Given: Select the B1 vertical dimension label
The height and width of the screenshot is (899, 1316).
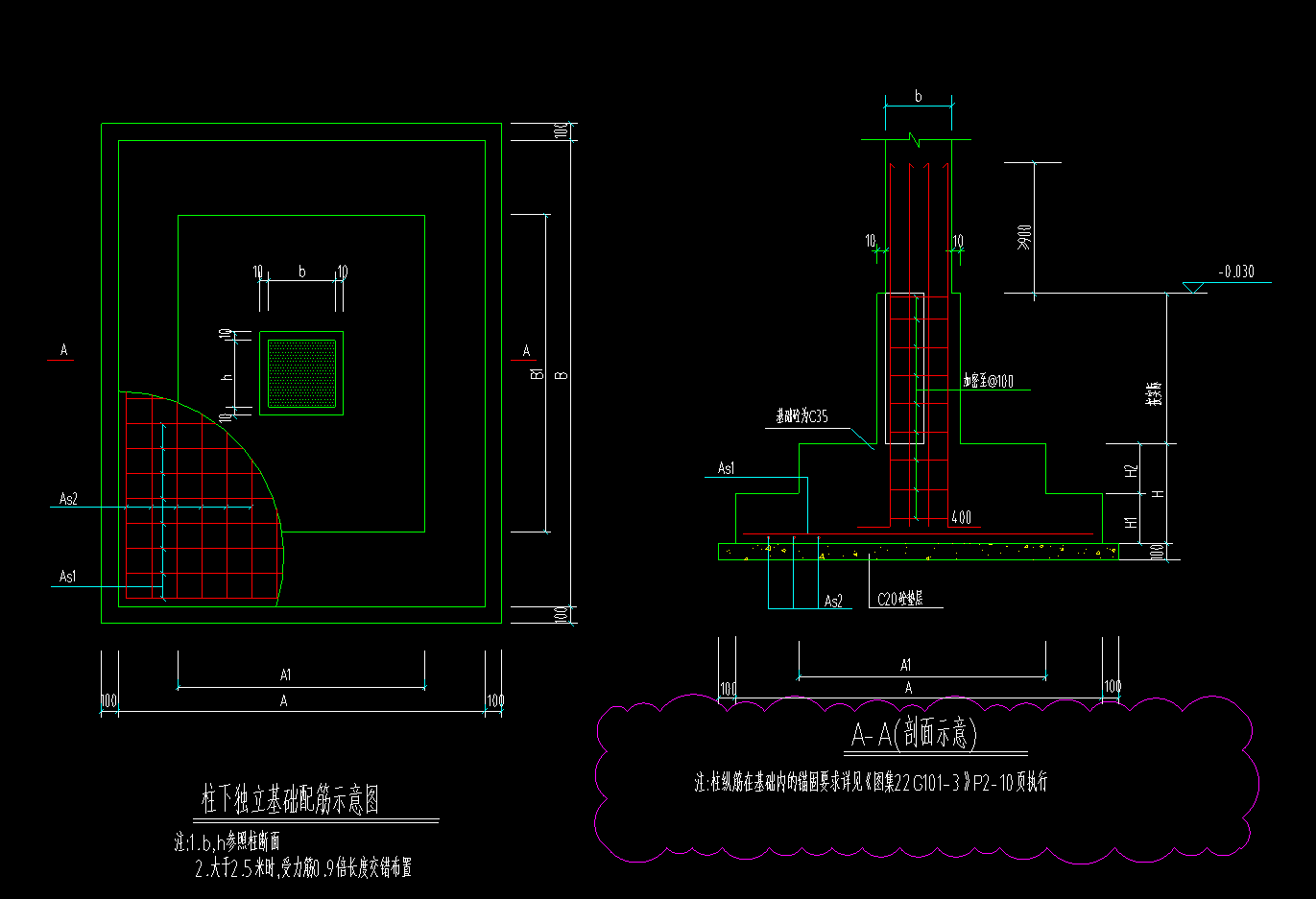Looking at the screenshot, I should (x=538, y=372).
